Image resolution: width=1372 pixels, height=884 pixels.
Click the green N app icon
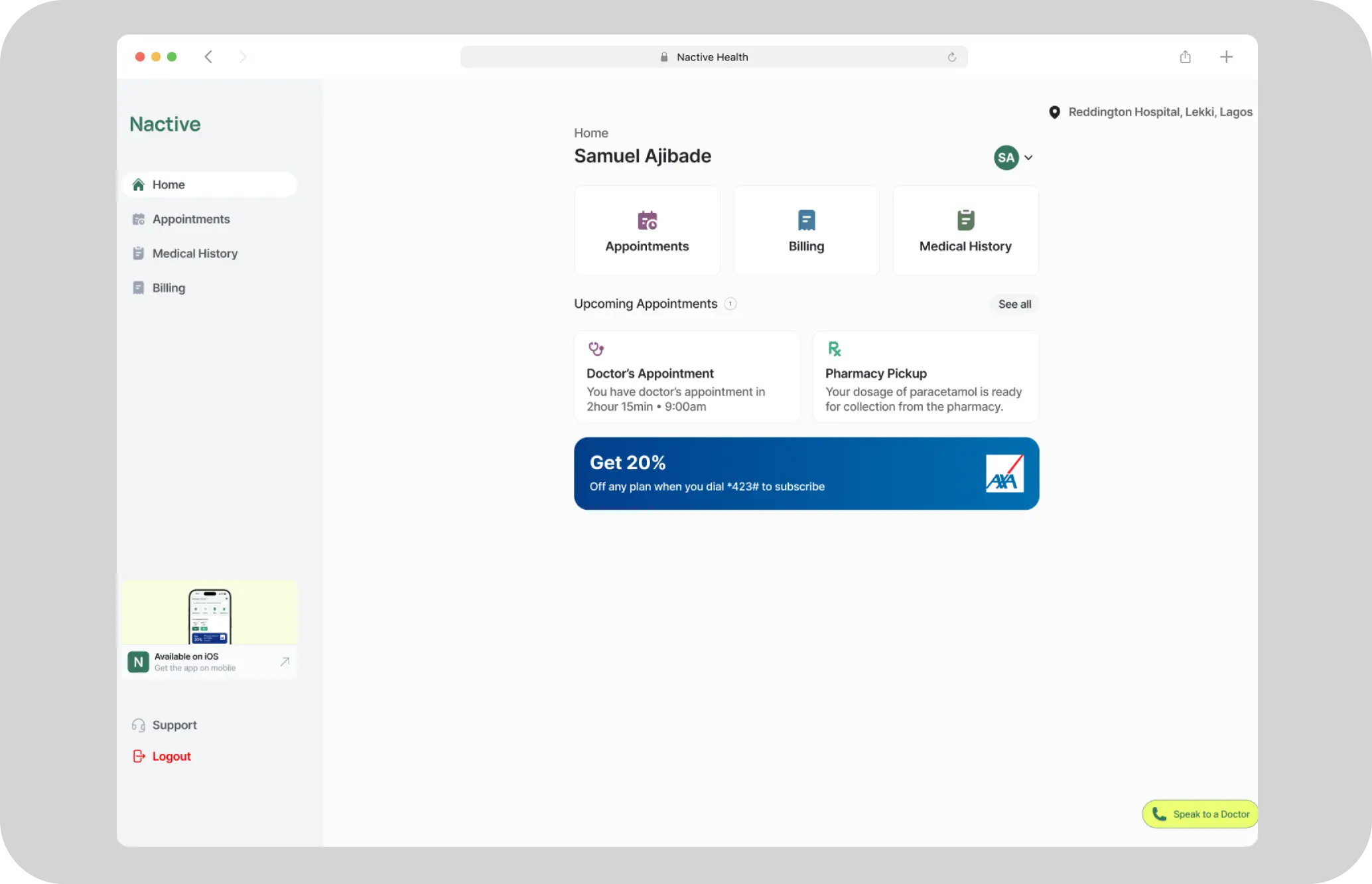click(x=138, y=662)
